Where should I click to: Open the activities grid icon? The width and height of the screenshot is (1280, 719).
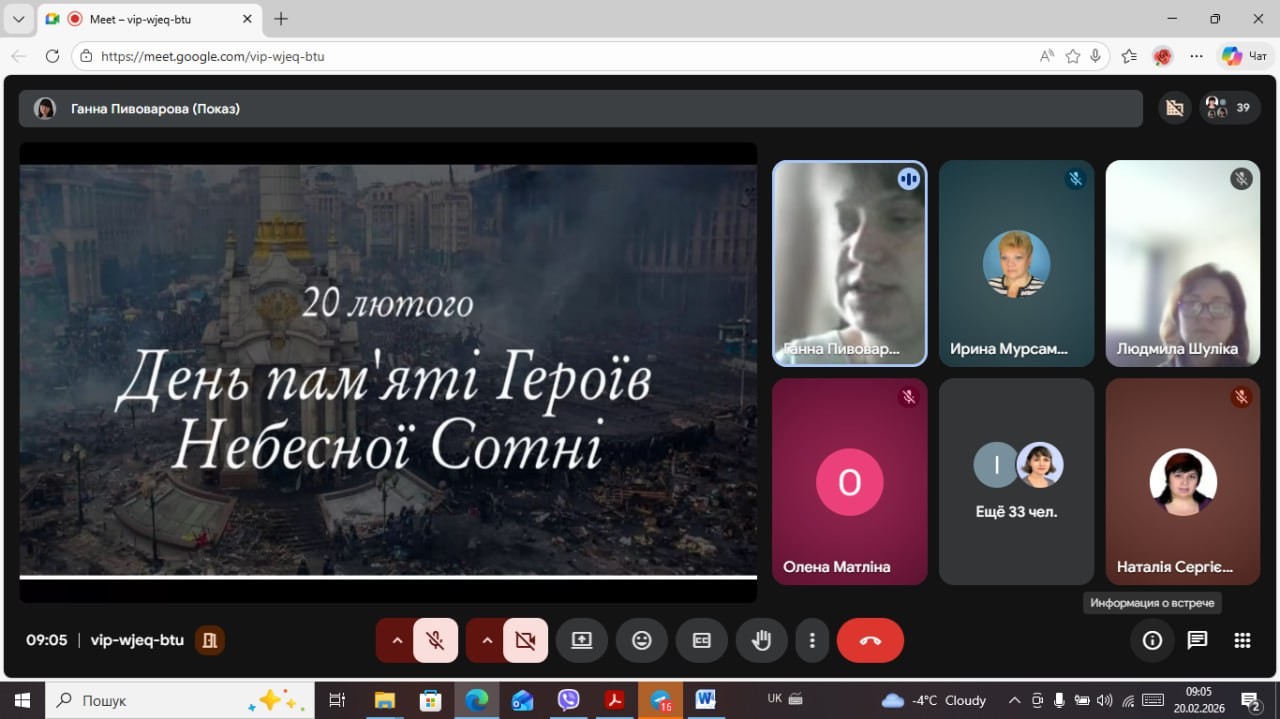coord(1242,641)
